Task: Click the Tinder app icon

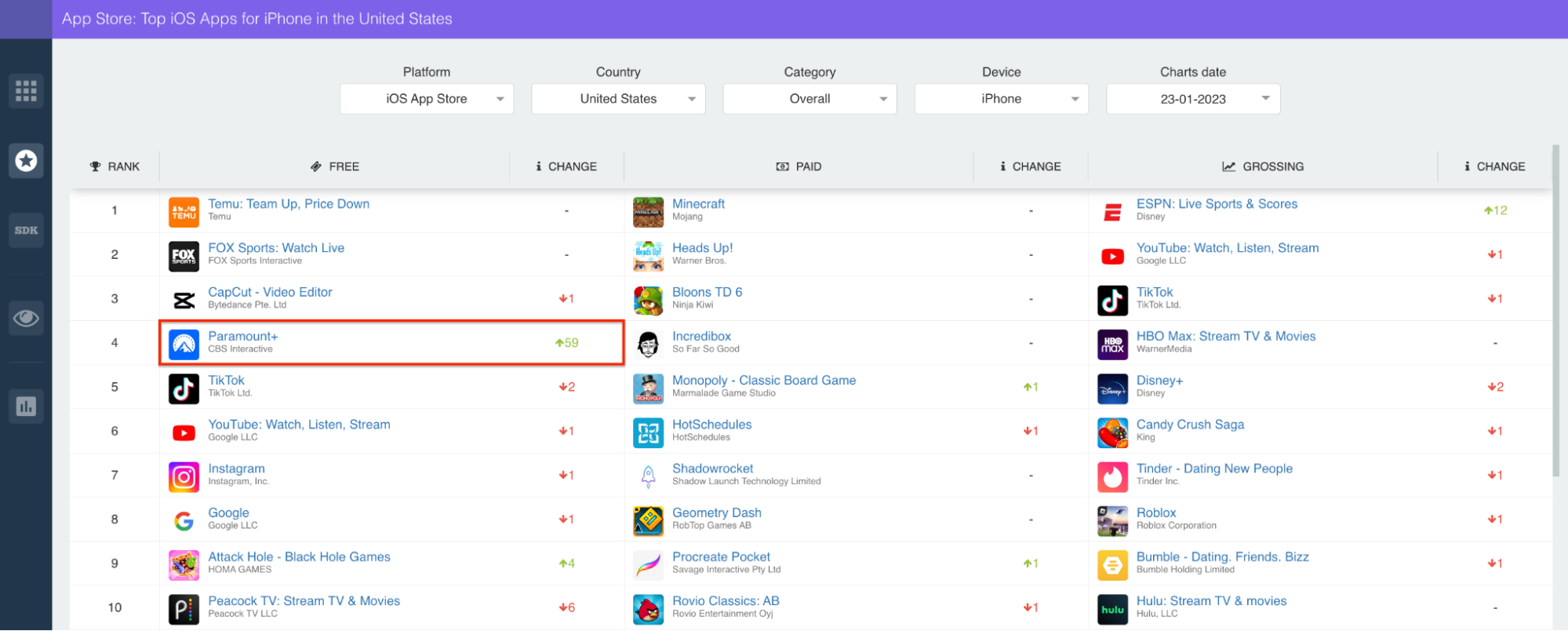Action: [x=1112, y=476]
